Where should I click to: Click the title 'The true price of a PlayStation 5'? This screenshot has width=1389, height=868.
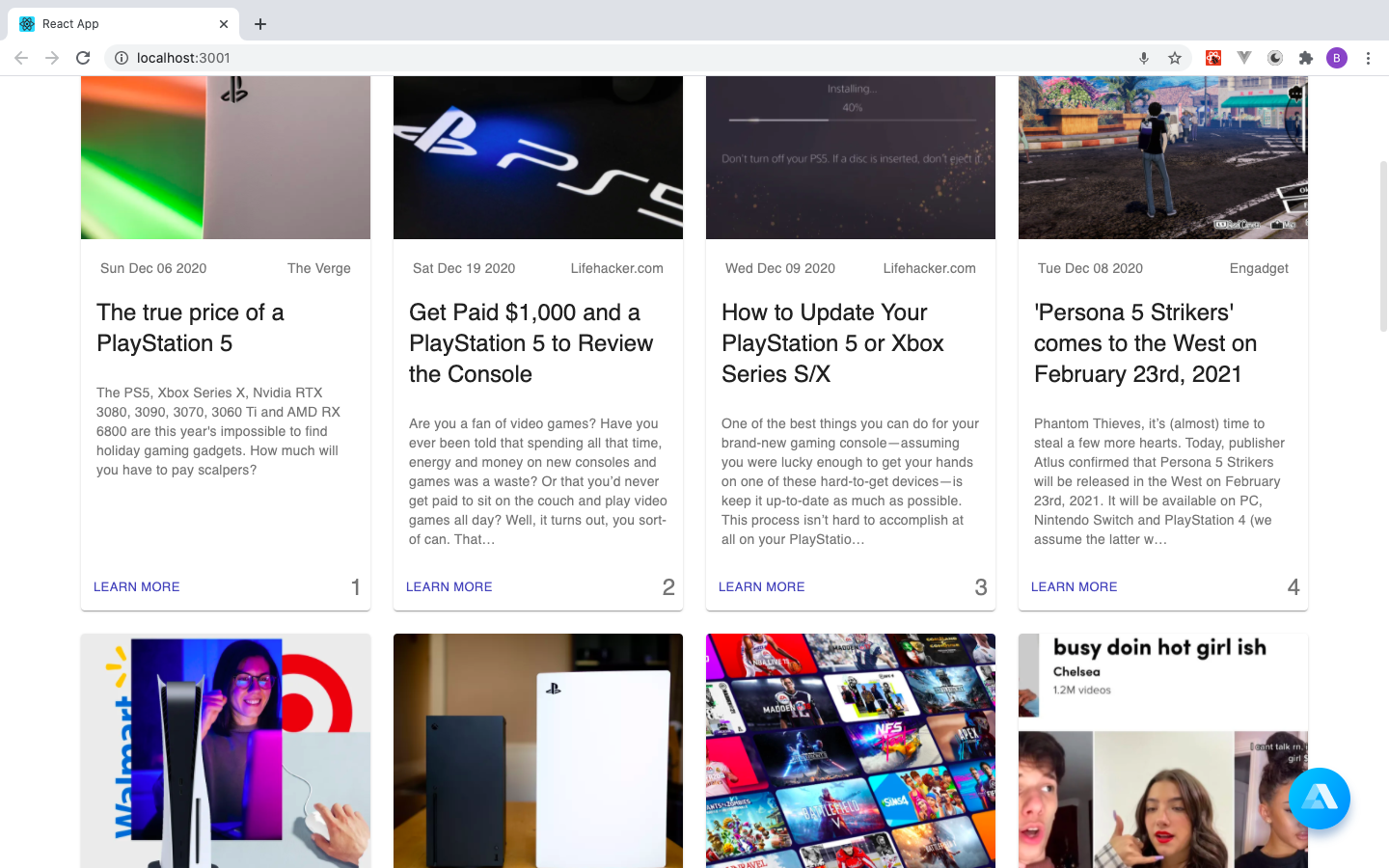coord(190,328)
